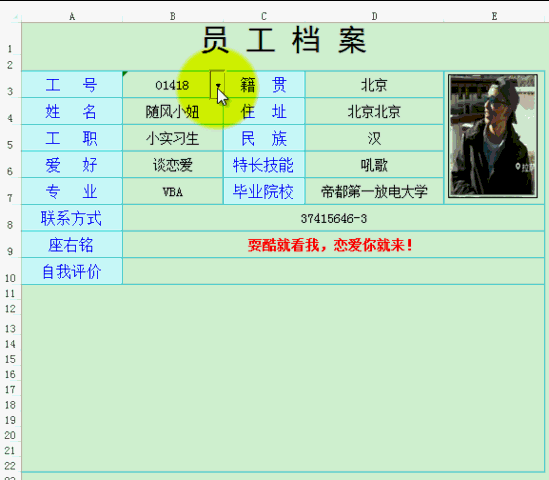This screenshot has width=549, height=480.
Task: Select cell with number 37415646-3
Action: 334,218
